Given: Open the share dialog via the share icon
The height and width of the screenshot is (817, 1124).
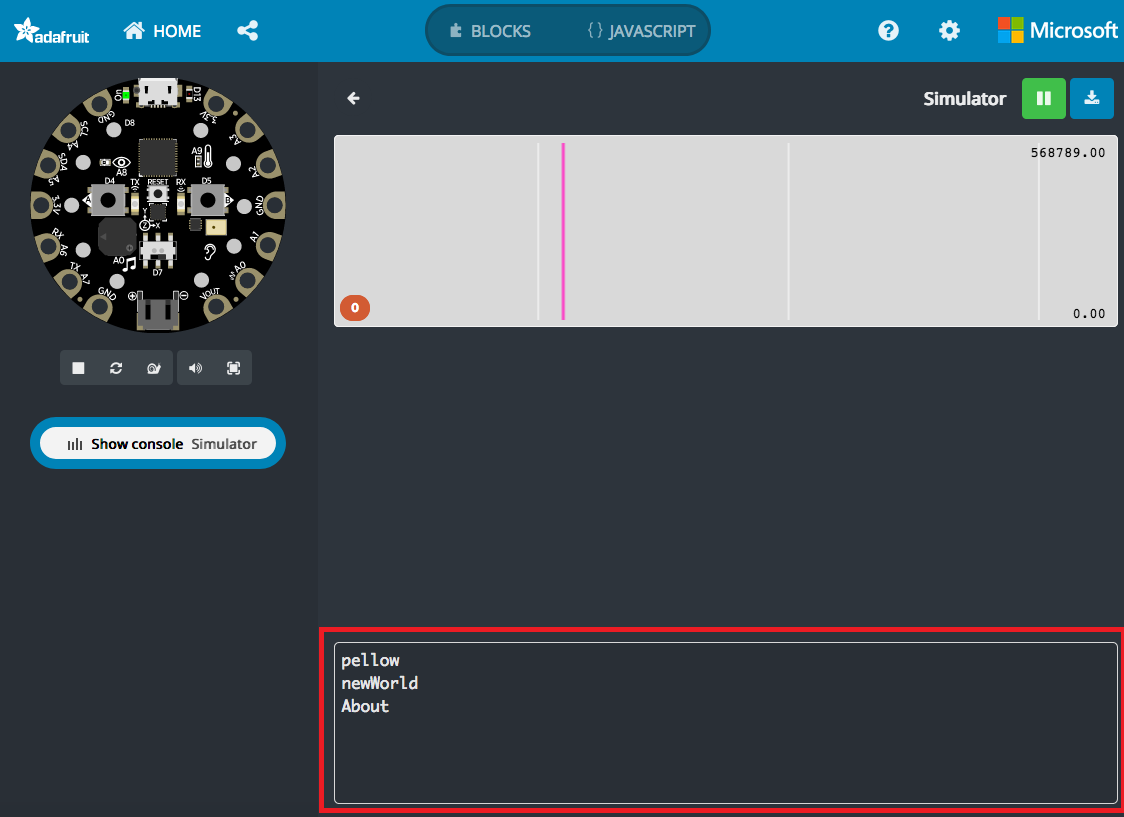Looking at the screenshot, I should coord(247,30).
